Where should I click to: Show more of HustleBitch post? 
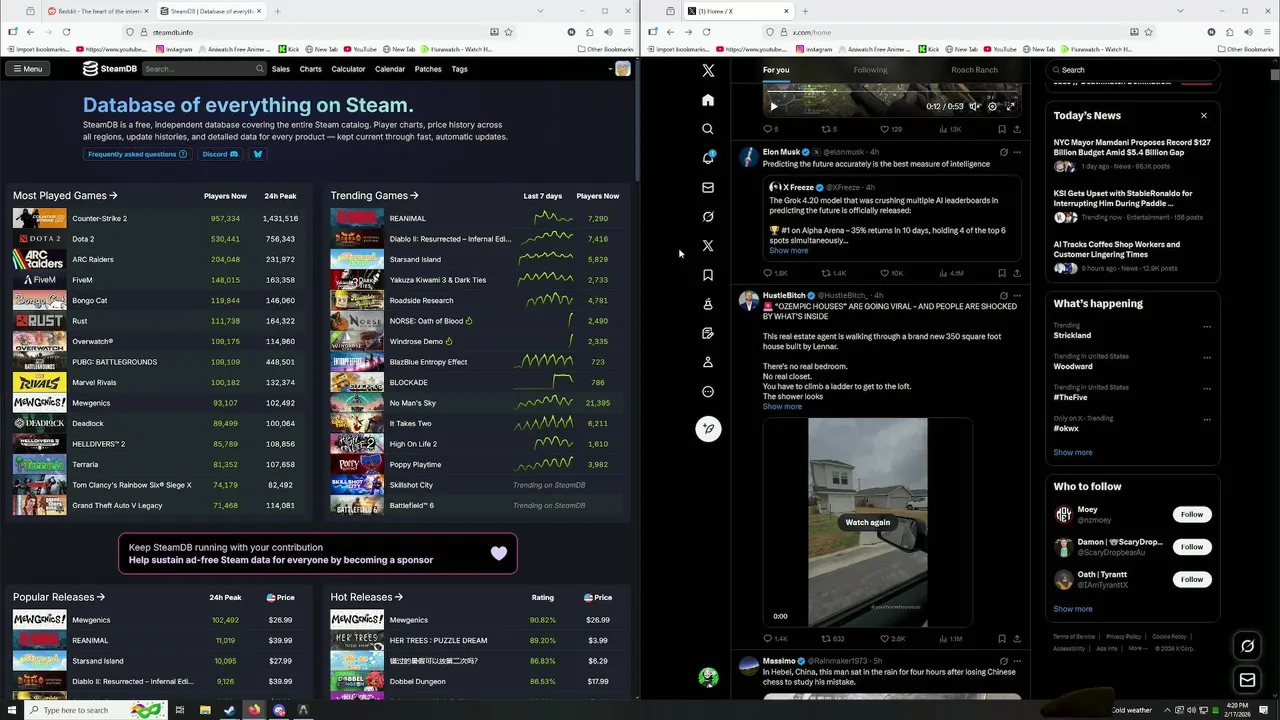click(782, 407)
